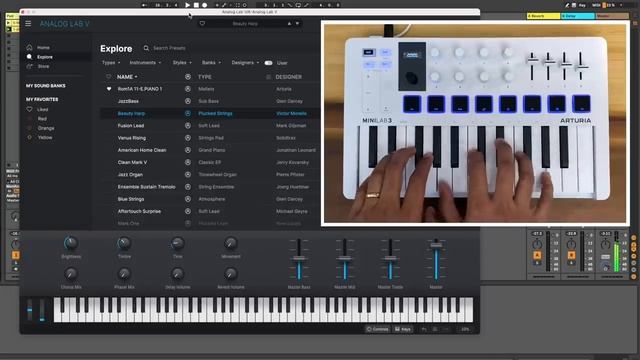This screenshot has width=640, height=360.
Task: Open the Types filter dropdown
Action: [111, 63]
